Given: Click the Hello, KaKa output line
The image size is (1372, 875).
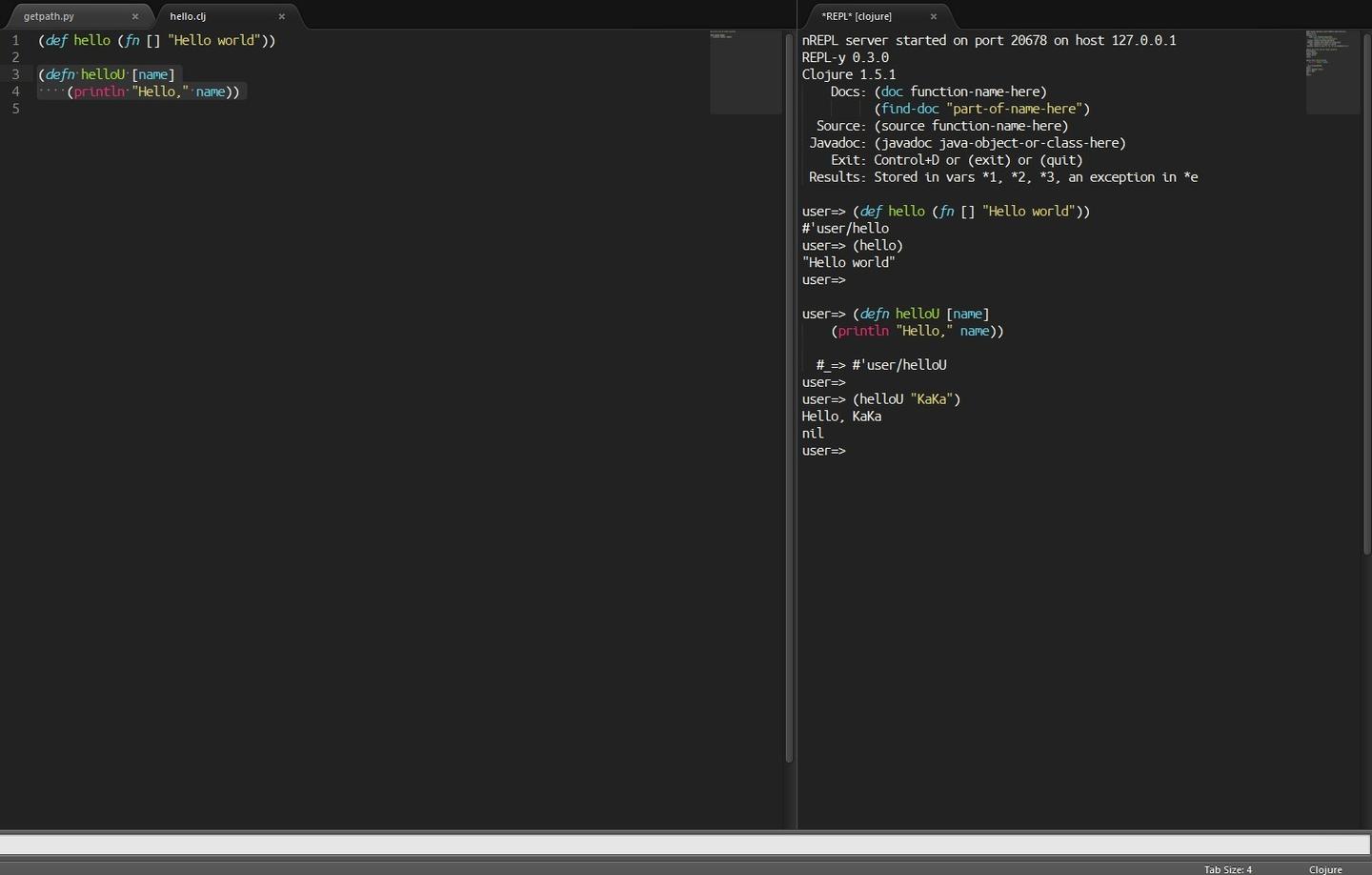Looking at the screenshot, I should pos(841,417).
